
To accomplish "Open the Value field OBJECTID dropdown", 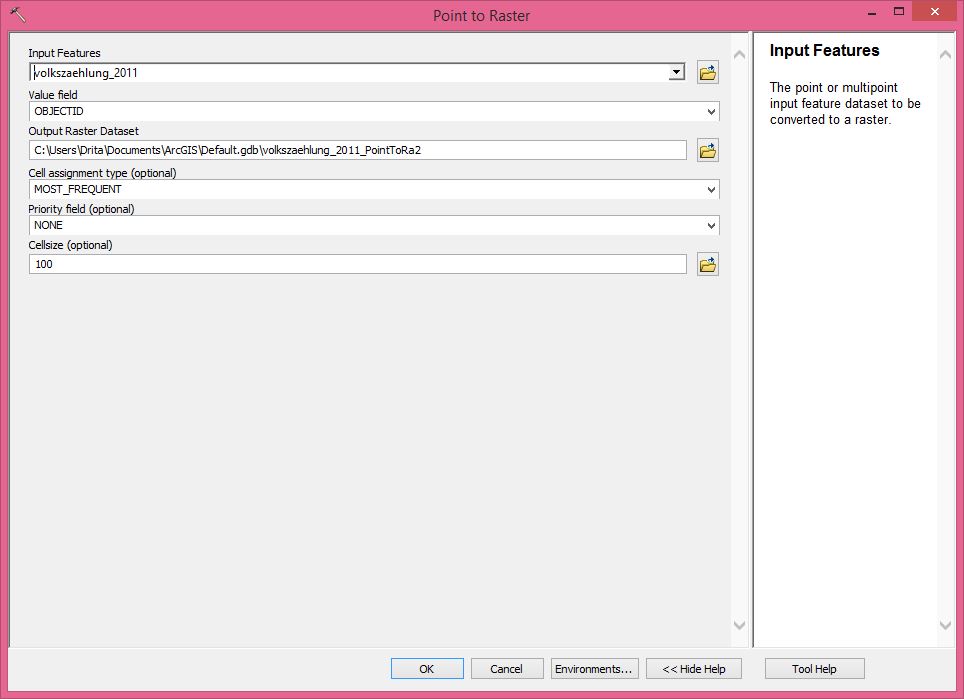I will [x=711, y=112].
